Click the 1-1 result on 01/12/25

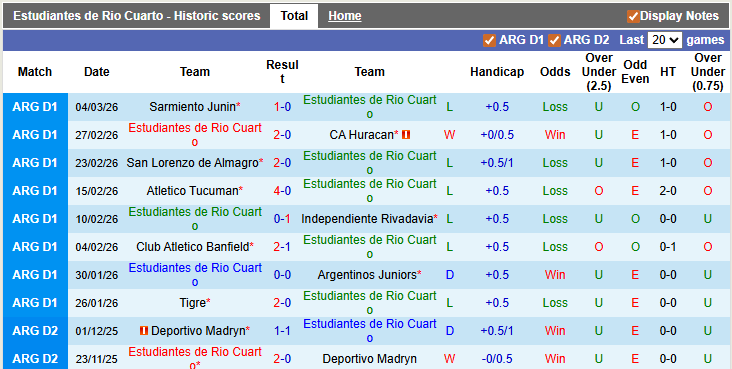[x=282, y=331]
